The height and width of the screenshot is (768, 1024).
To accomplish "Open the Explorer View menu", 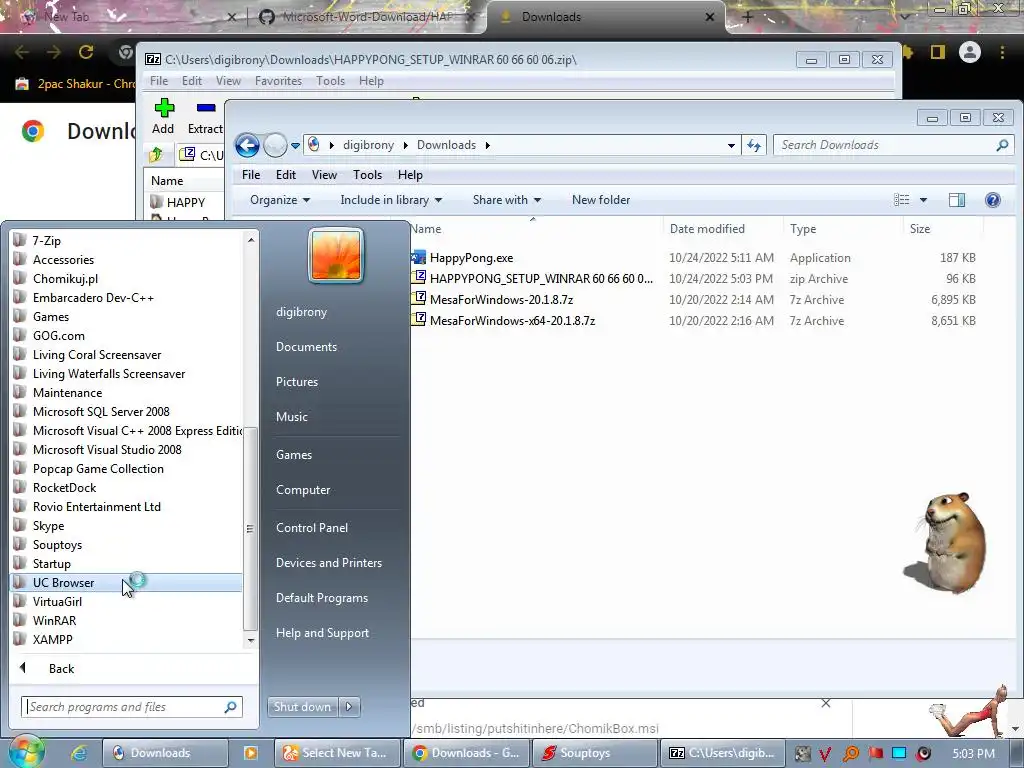I will point(324,174).
